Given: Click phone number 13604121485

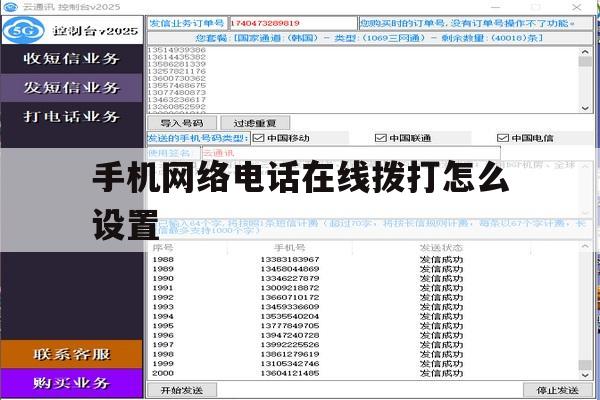Looking at the screenshot, I should pyautogui.click(x=290, y=373).
